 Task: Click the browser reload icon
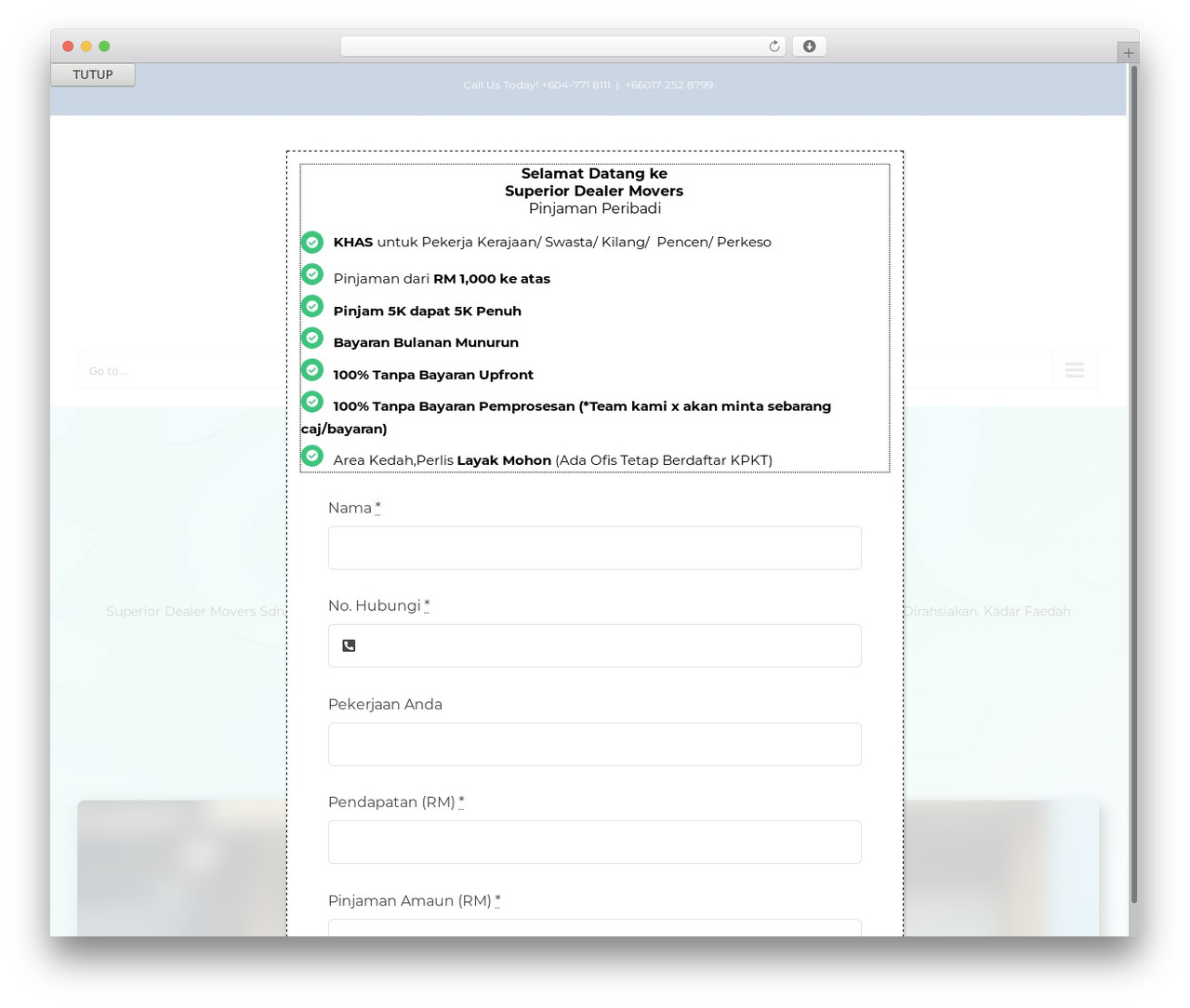click(774, 46)
